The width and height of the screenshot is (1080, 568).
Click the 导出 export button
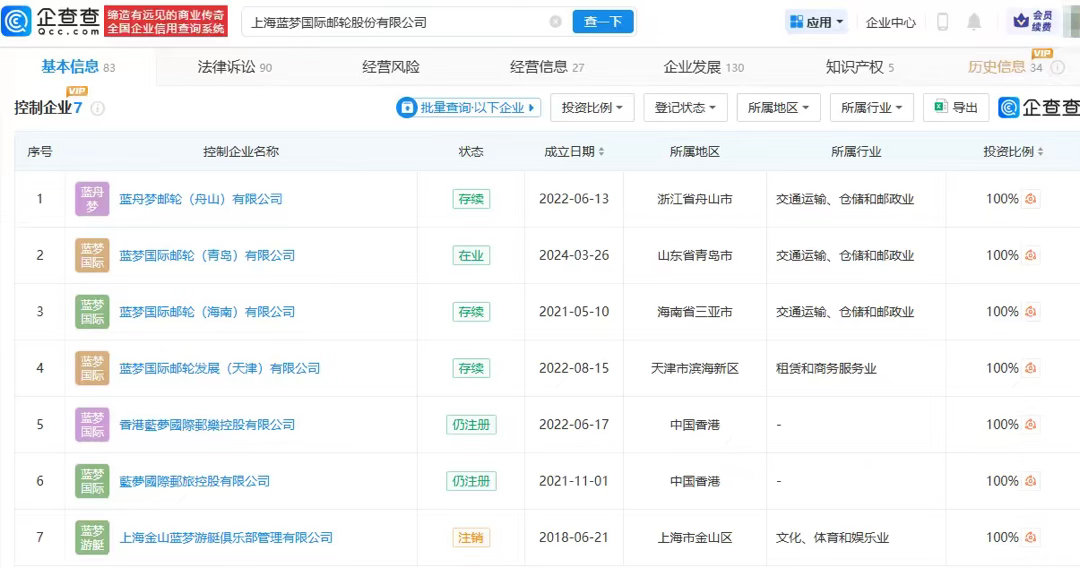pyautogui.click(x=956, y=108)
